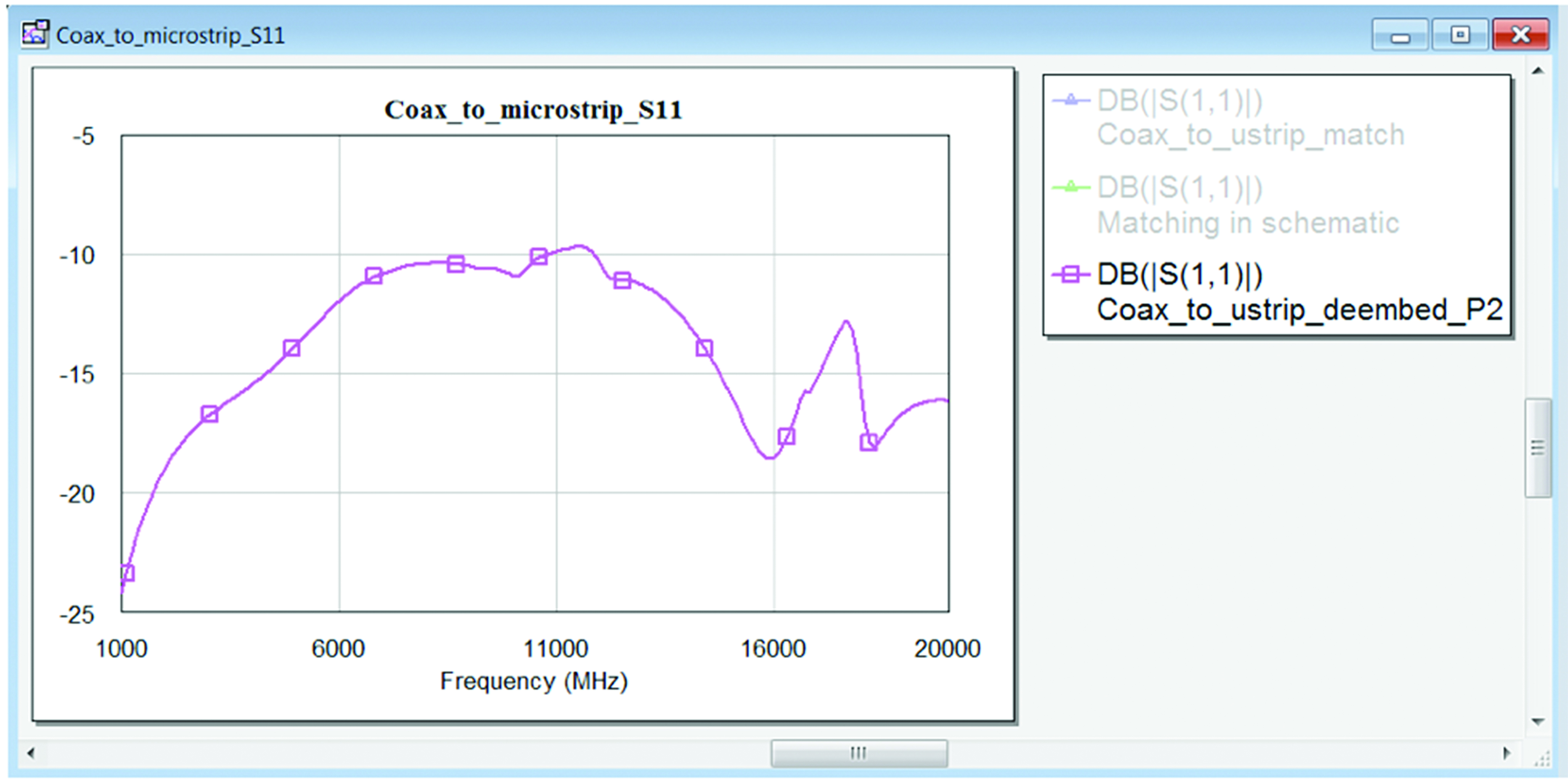Image resolution: width=1568 pixels, height=781 pixels.
Task: Click the Frequency (MHz) axis label
Action: point(533,681)
